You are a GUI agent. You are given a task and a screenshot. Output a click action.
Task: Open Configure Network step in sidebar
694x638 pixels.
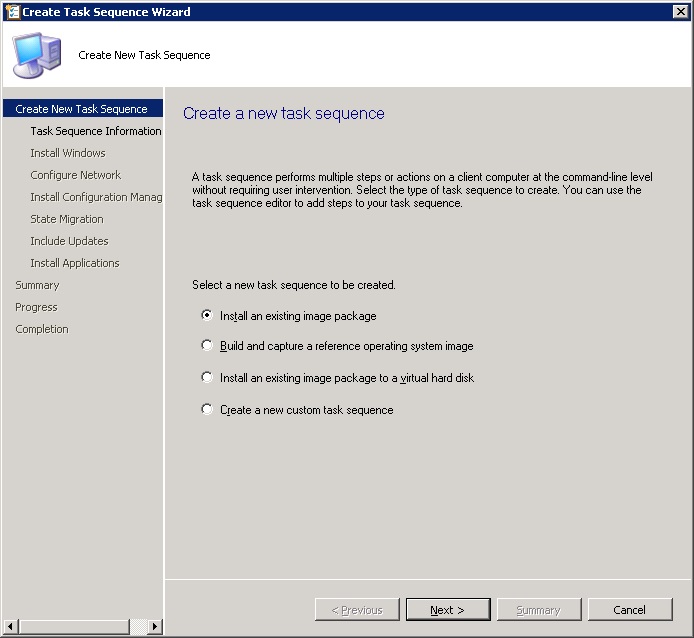[x=75, y=175]
